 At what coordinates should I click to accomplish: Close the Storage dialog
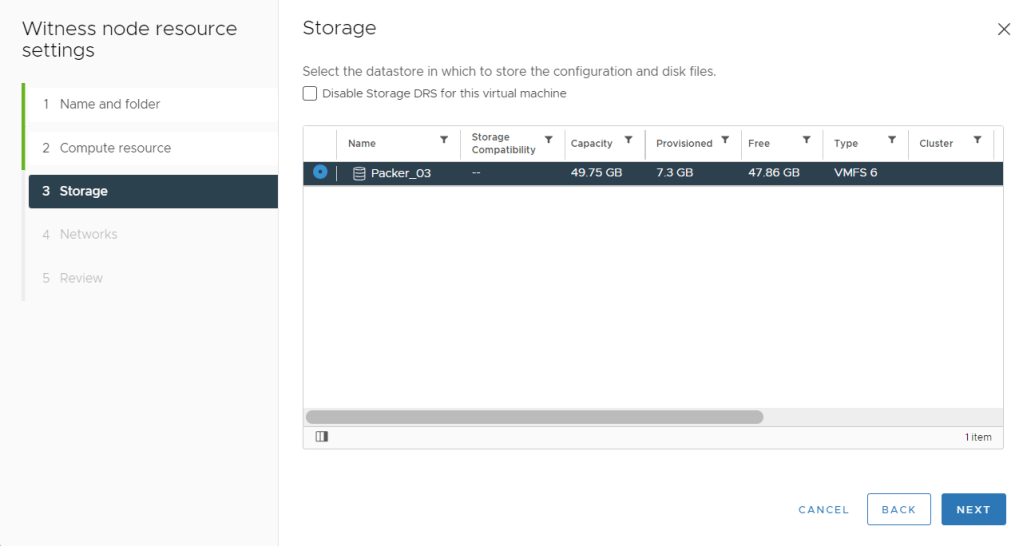(x=1004, y=30)
